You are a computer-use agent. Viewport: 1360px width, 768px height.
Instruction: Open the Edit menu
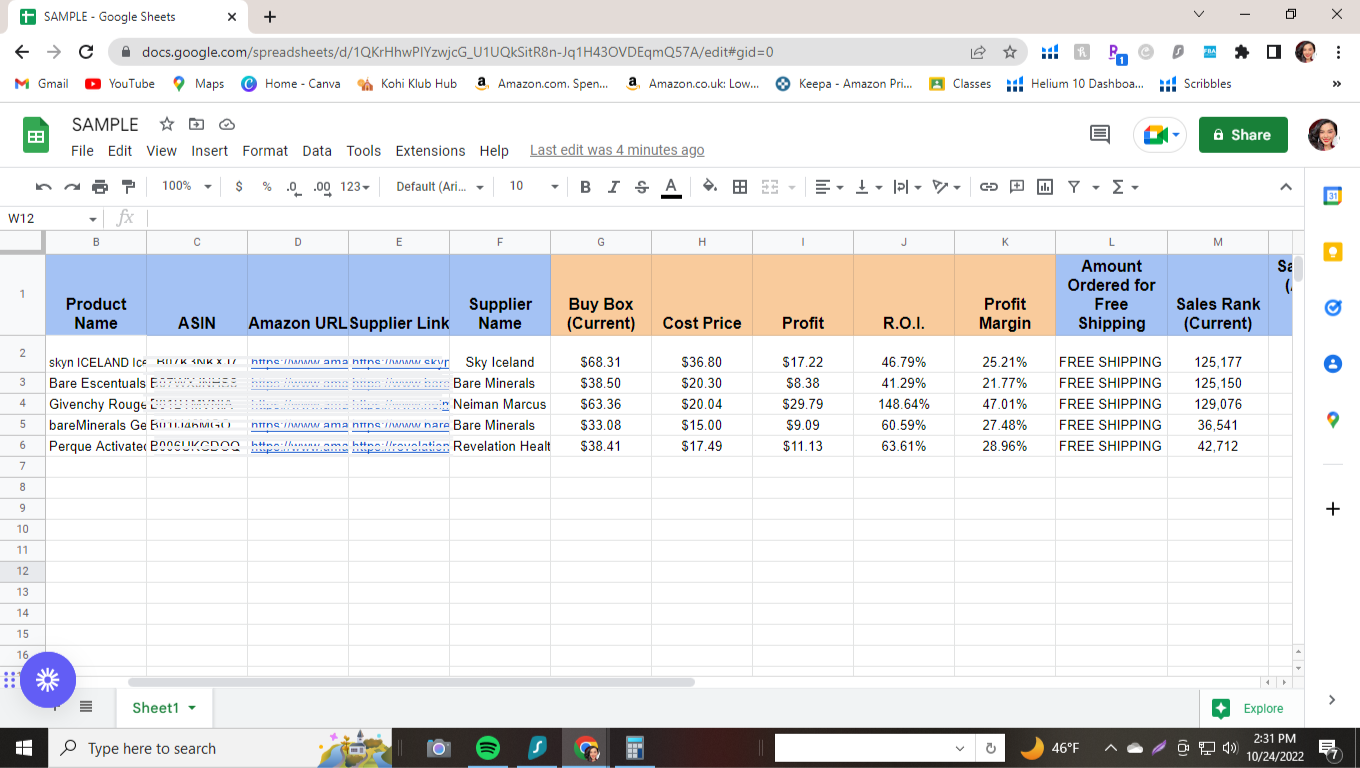click(x=120, y=151)
